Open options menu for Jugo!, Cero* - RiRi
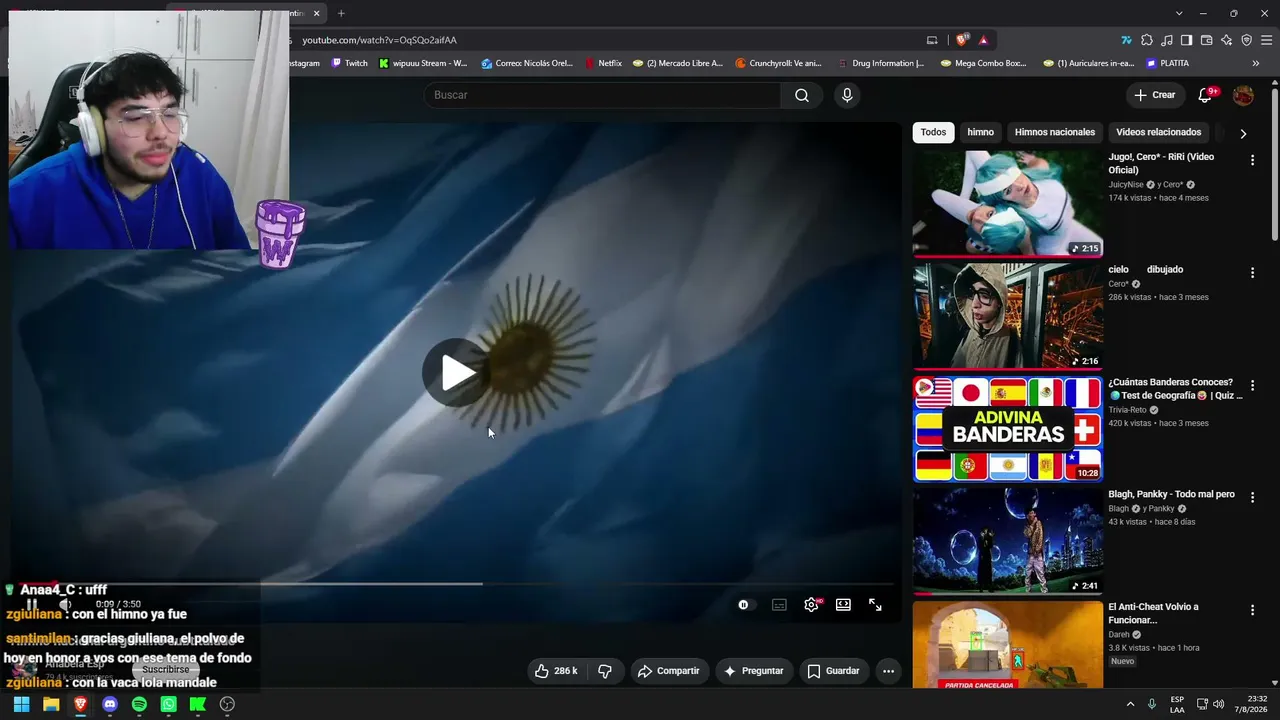The width and height of the screenshot is (1280, 720). click(1252, 160)
